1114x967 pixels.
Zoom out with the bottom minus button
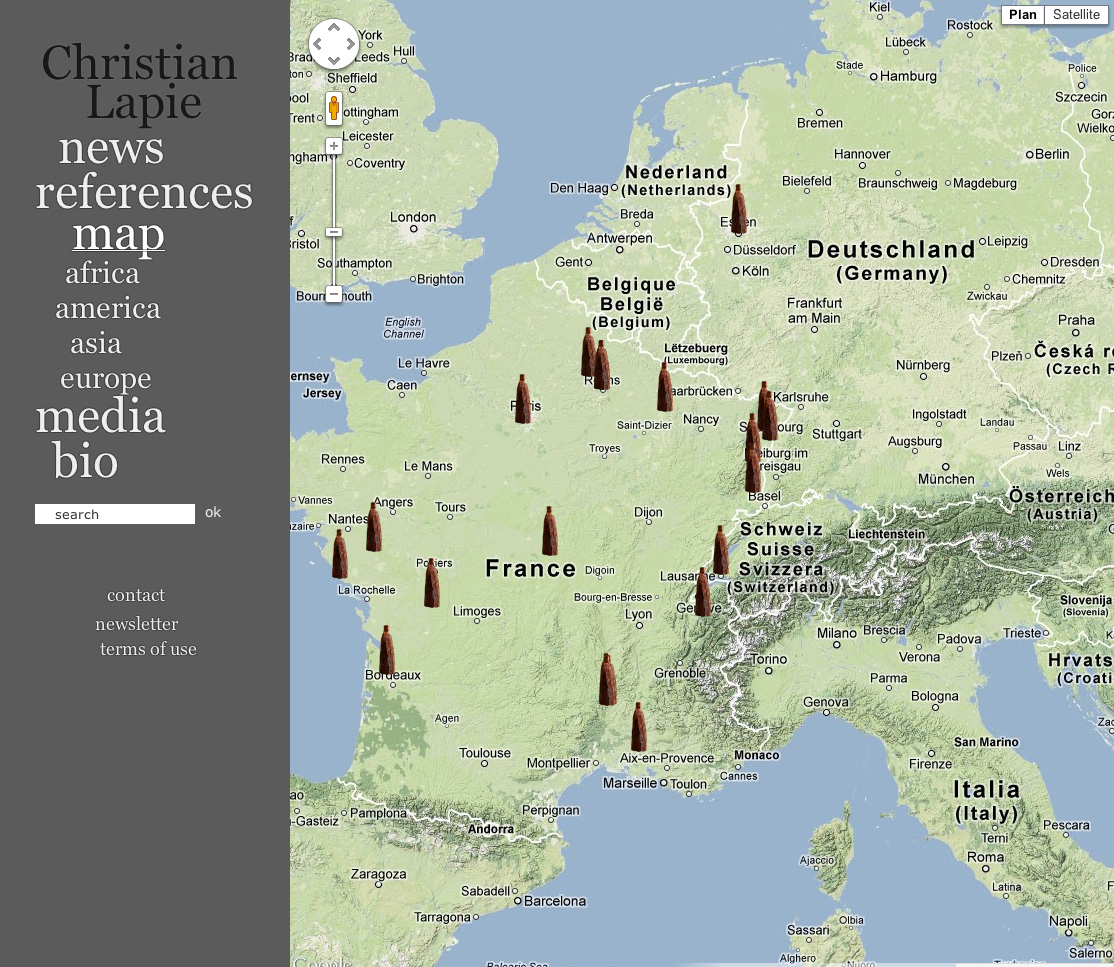(334, 294)
